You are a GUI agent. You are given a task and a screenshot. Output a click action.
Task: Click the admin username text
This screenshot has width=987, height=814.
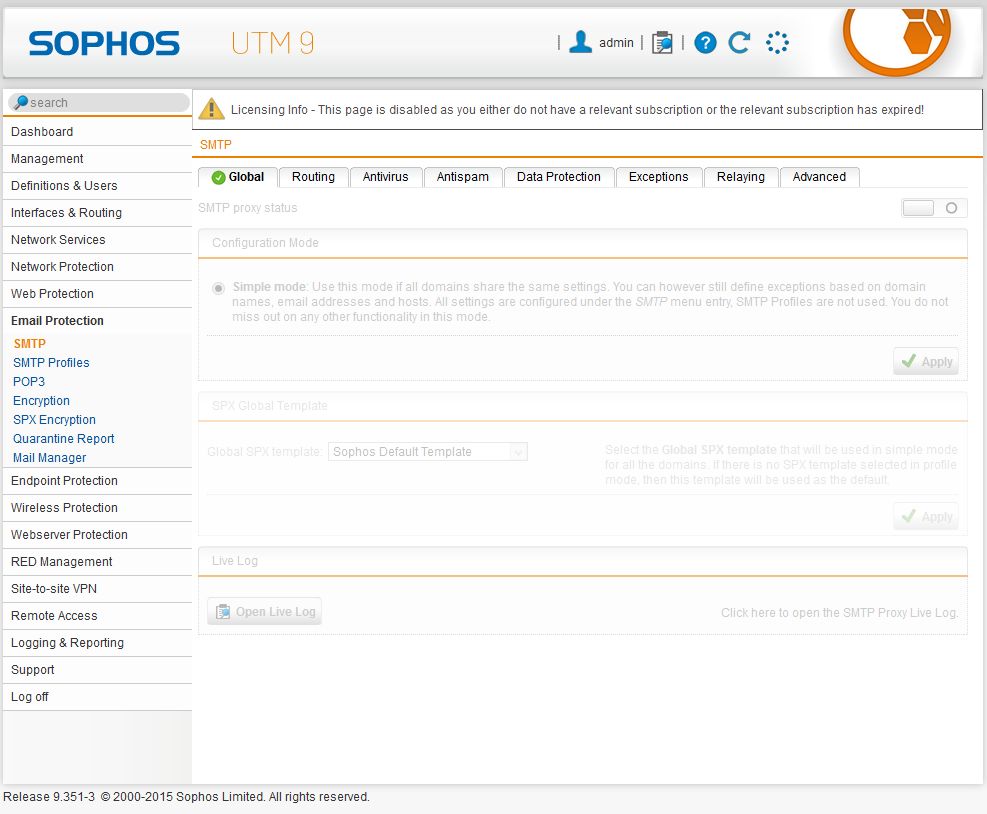616,43
